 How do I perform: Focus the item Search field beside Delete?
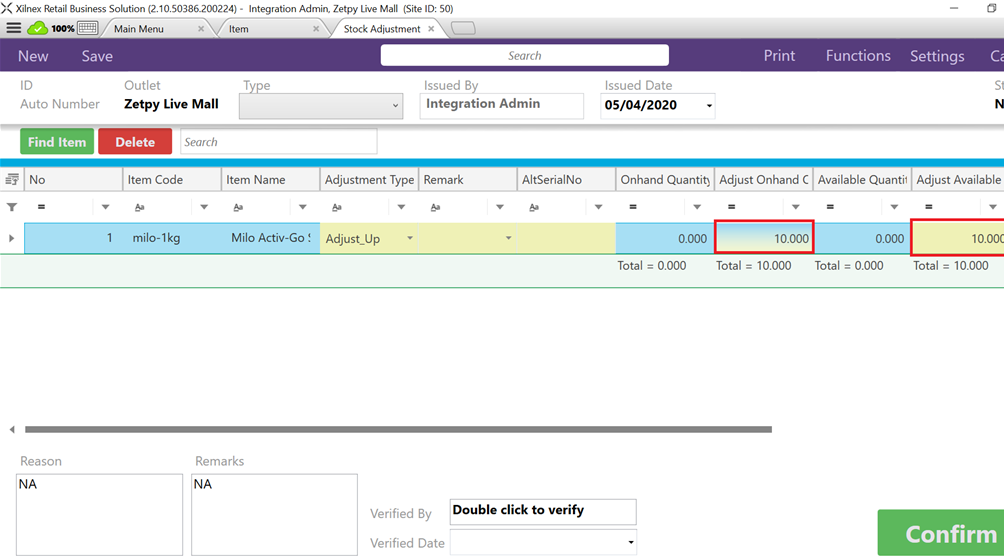[x=279, y=142]
